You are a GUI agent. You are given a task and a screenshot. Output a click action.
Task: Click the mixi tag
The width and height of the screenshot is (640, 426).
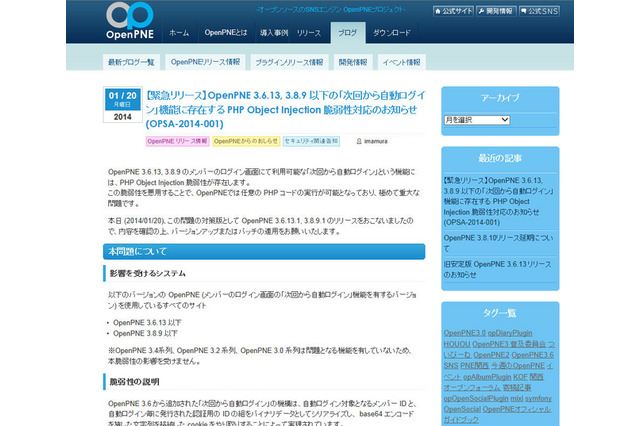point(517,398)
